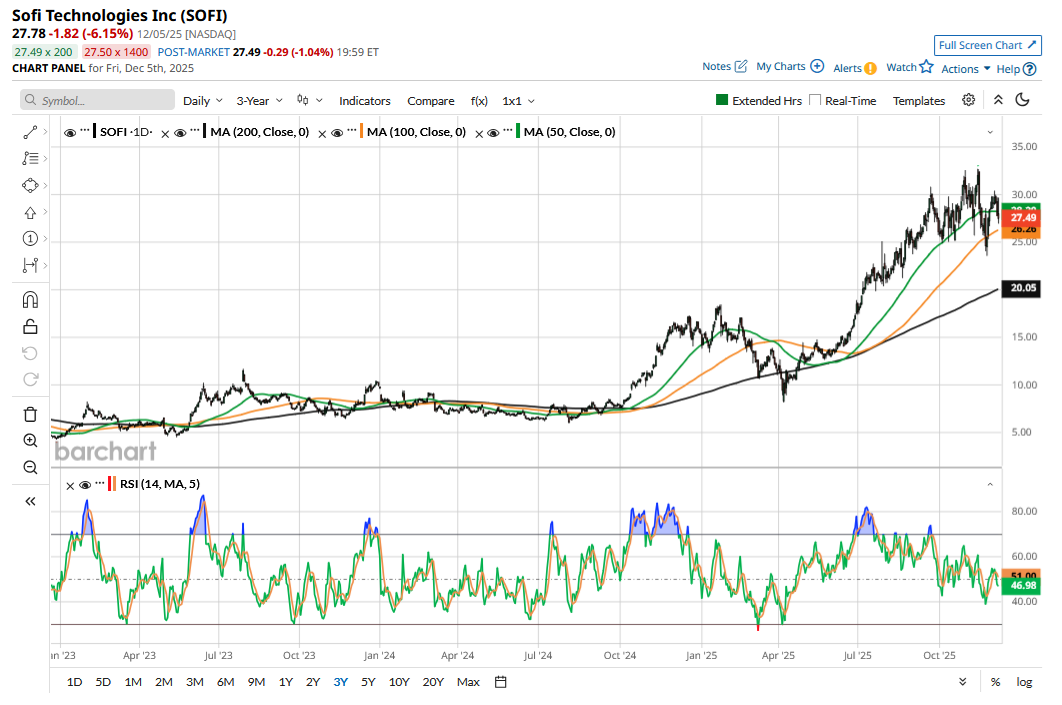Screen dimensions: 1062x705
Task: Select the 6M time range
Action: click(x=225, y=682)
